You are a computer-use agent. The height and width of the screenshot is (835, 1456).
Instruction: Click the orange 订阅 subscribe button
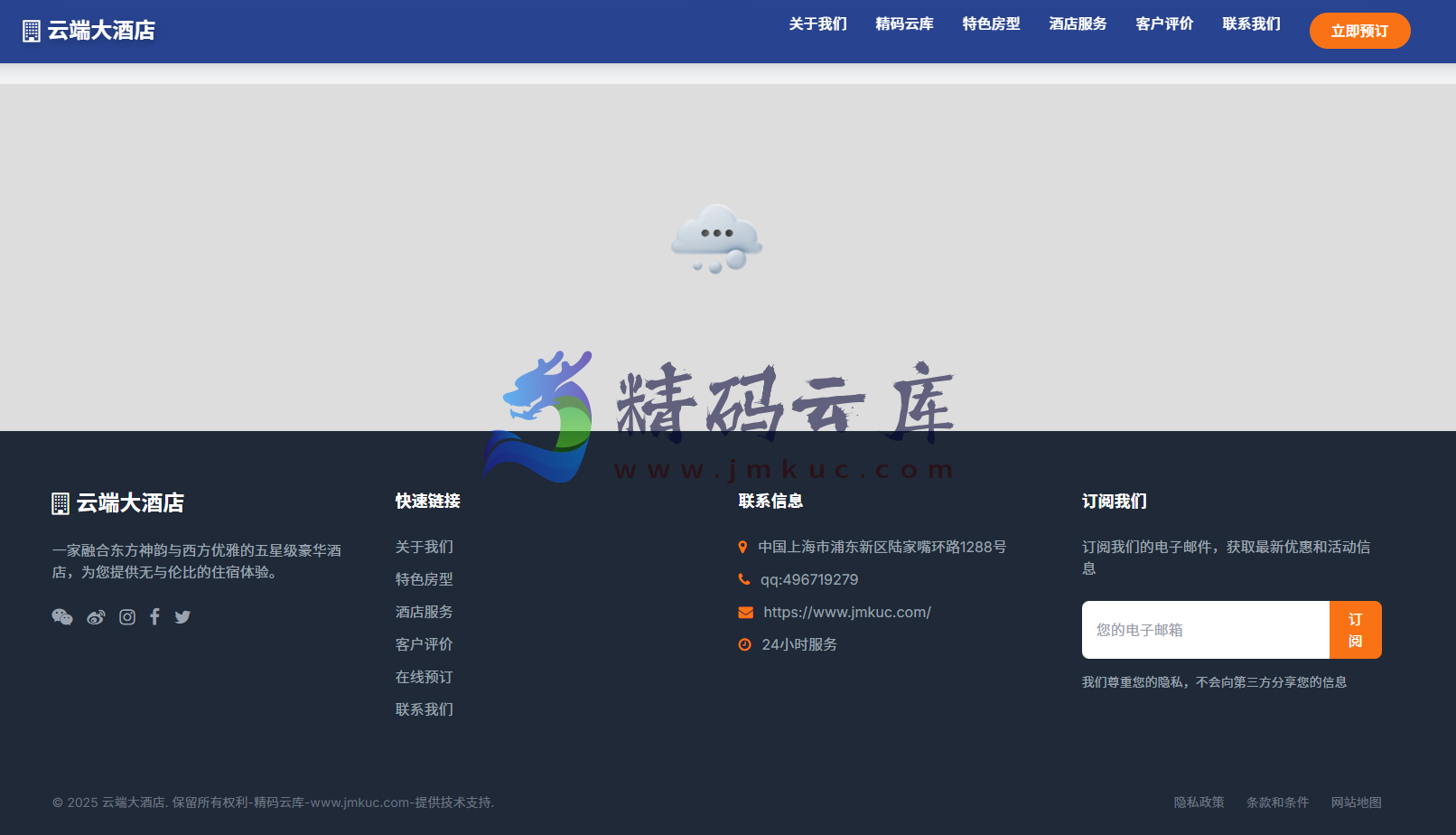pos(1356,630)
